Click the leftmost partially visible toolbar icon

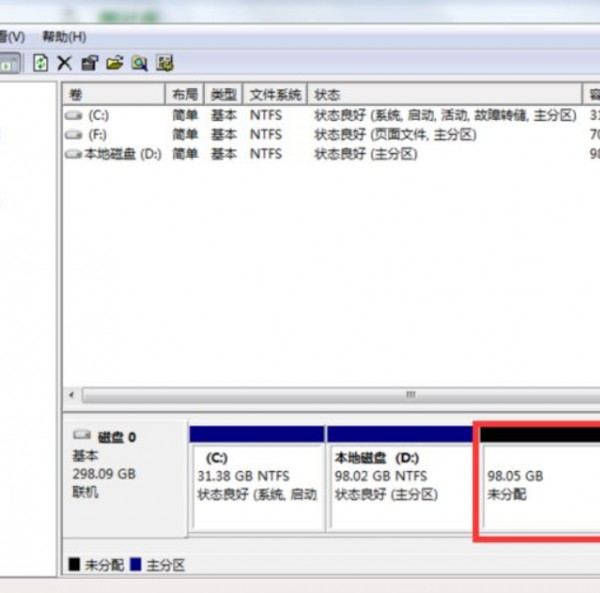point(8,63)
